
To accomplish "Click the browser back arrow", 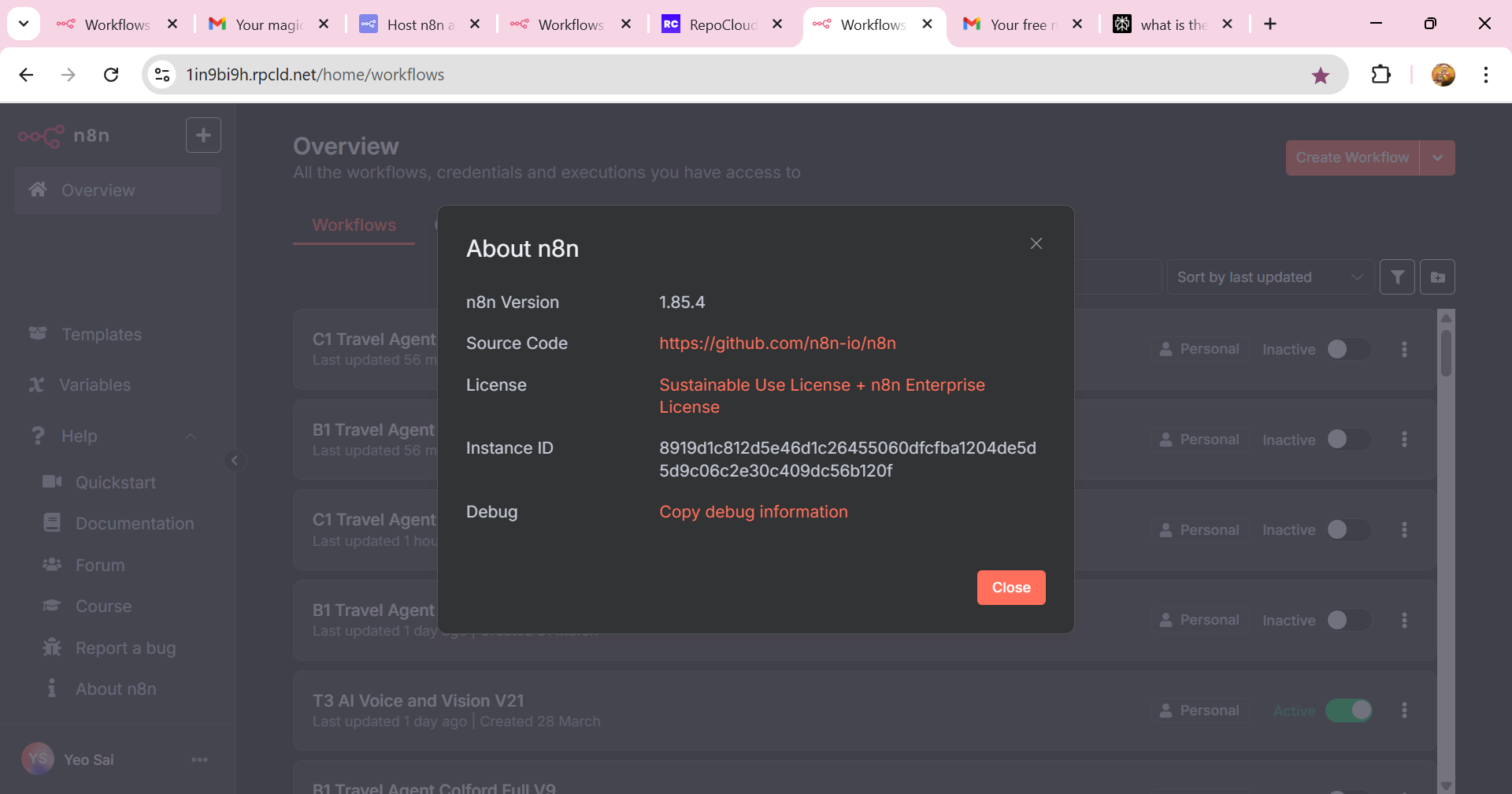I will (26, 75).
